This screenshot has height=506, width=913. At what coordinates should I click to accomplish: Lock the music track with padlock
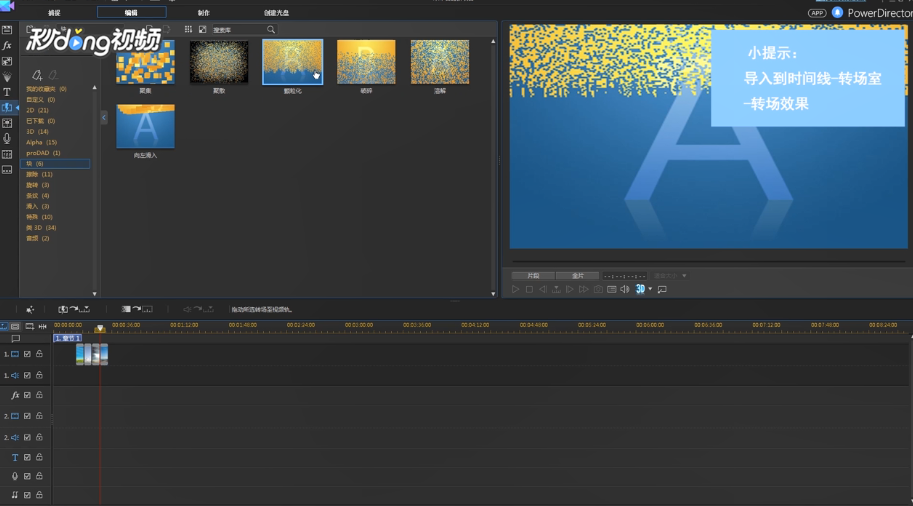pos(40,495)
